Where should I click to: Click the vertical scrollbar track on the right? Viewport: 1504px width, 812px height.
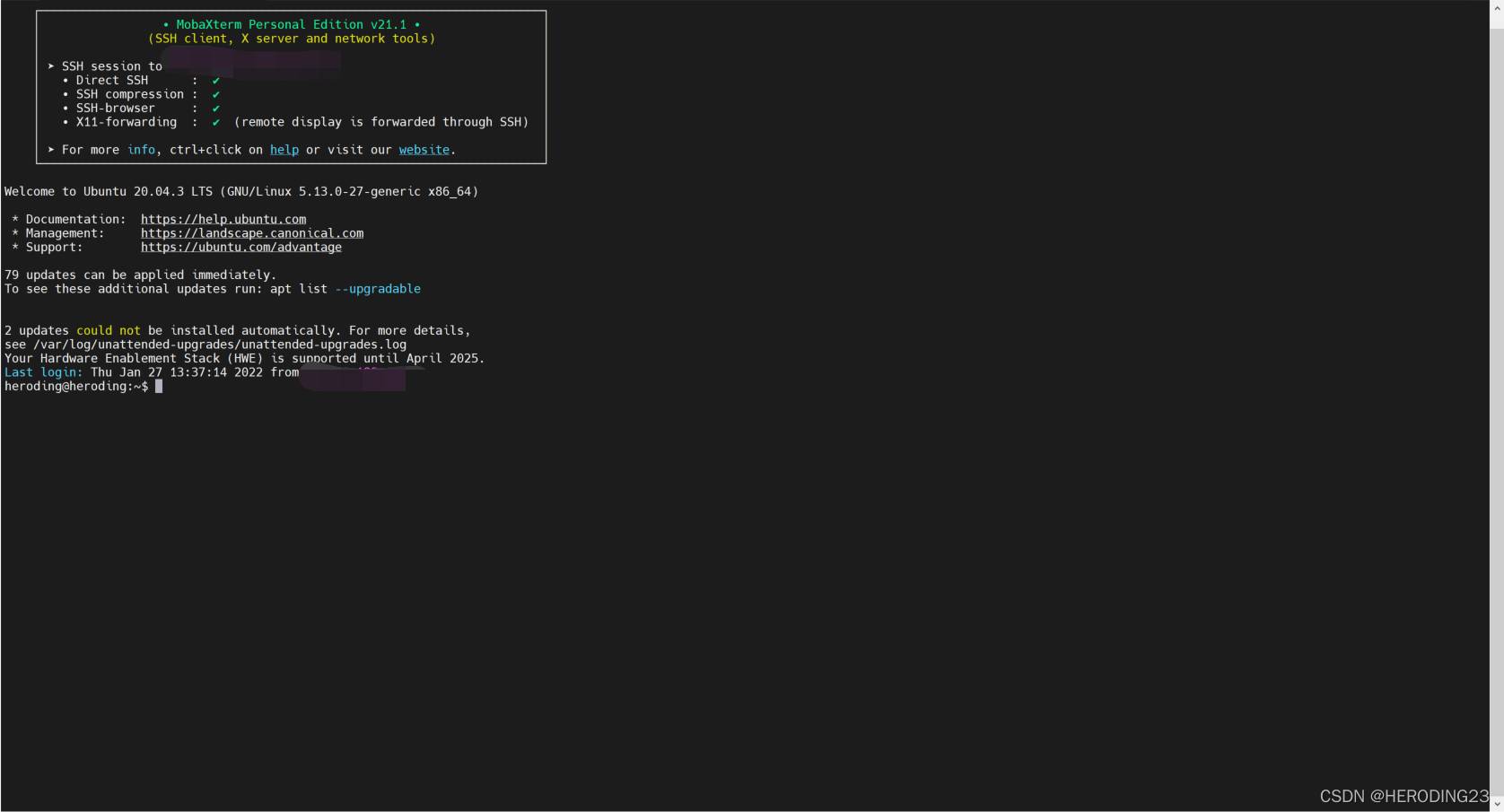pyautogui.click(x=1497, y=413)
